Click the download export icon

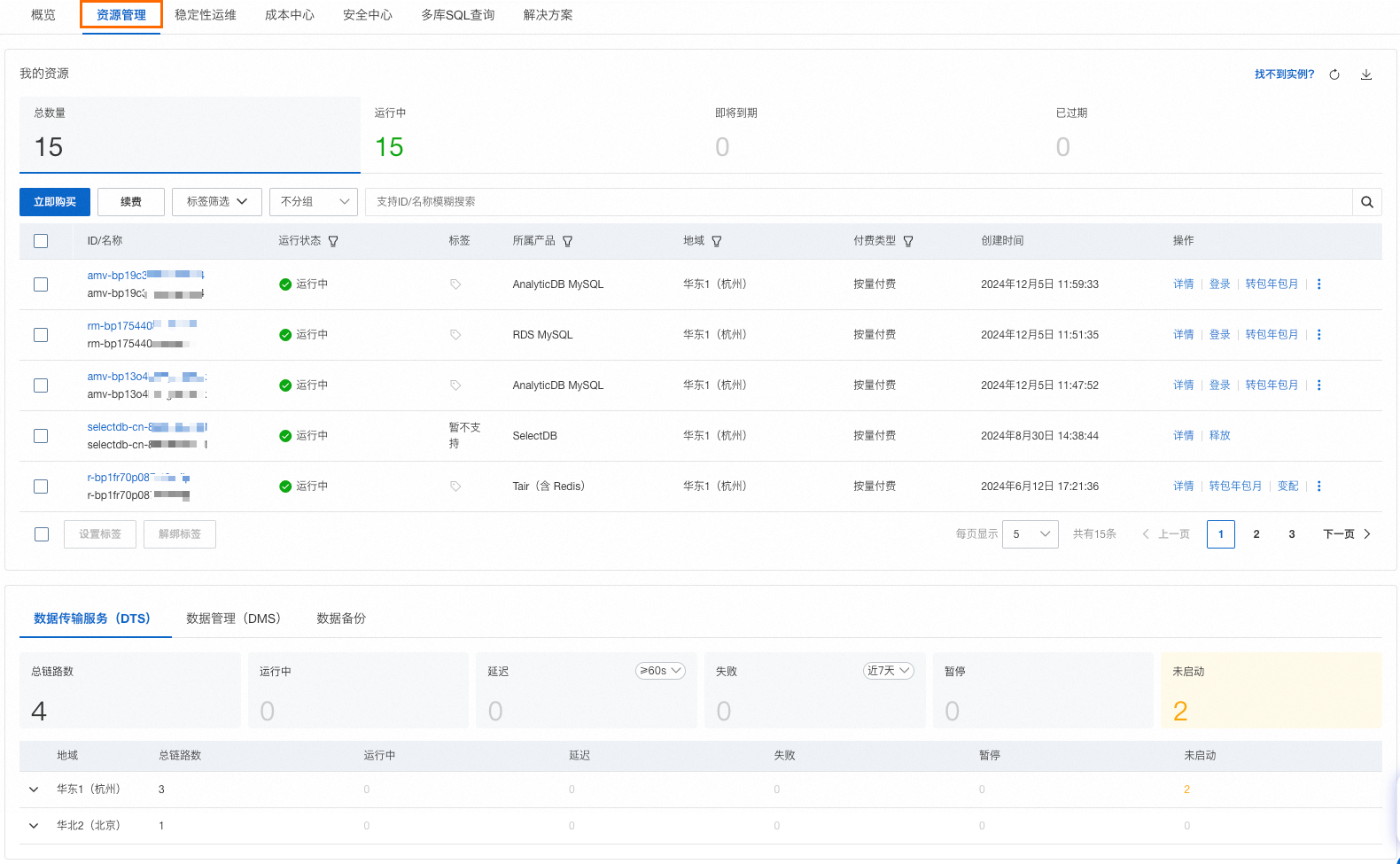tap(1366, 74)
